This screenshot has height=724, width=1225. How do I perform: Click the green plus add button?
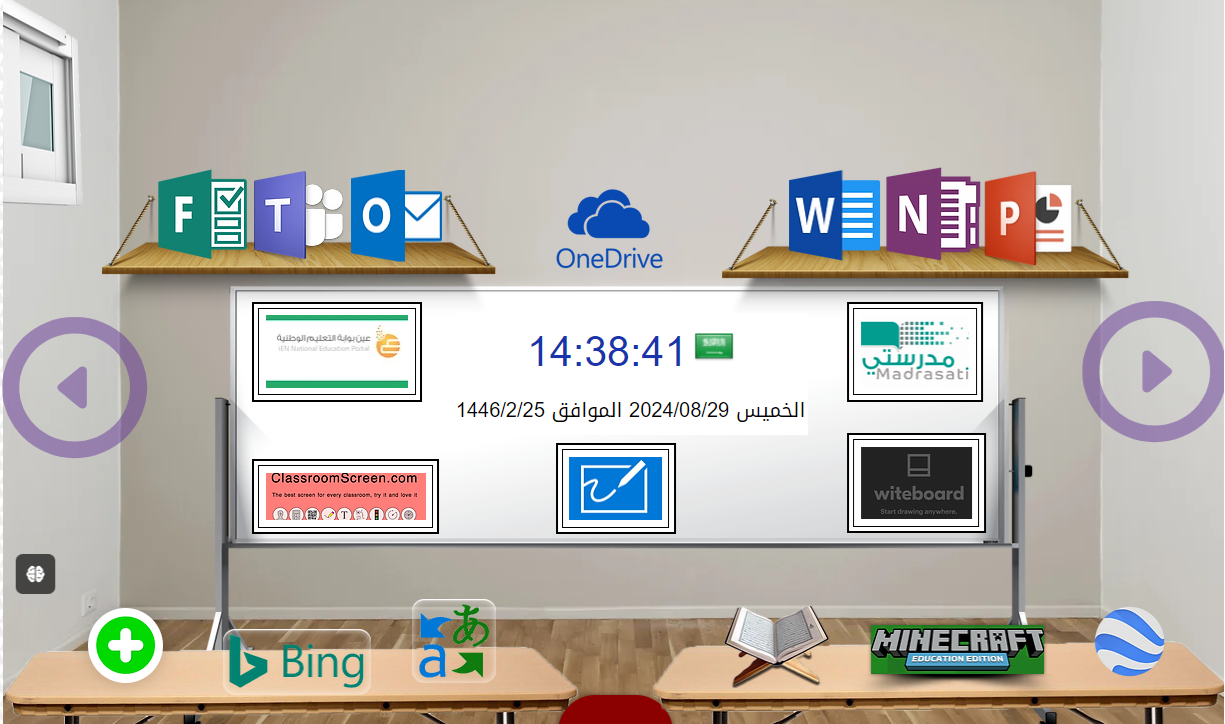(x=126, y=646)
